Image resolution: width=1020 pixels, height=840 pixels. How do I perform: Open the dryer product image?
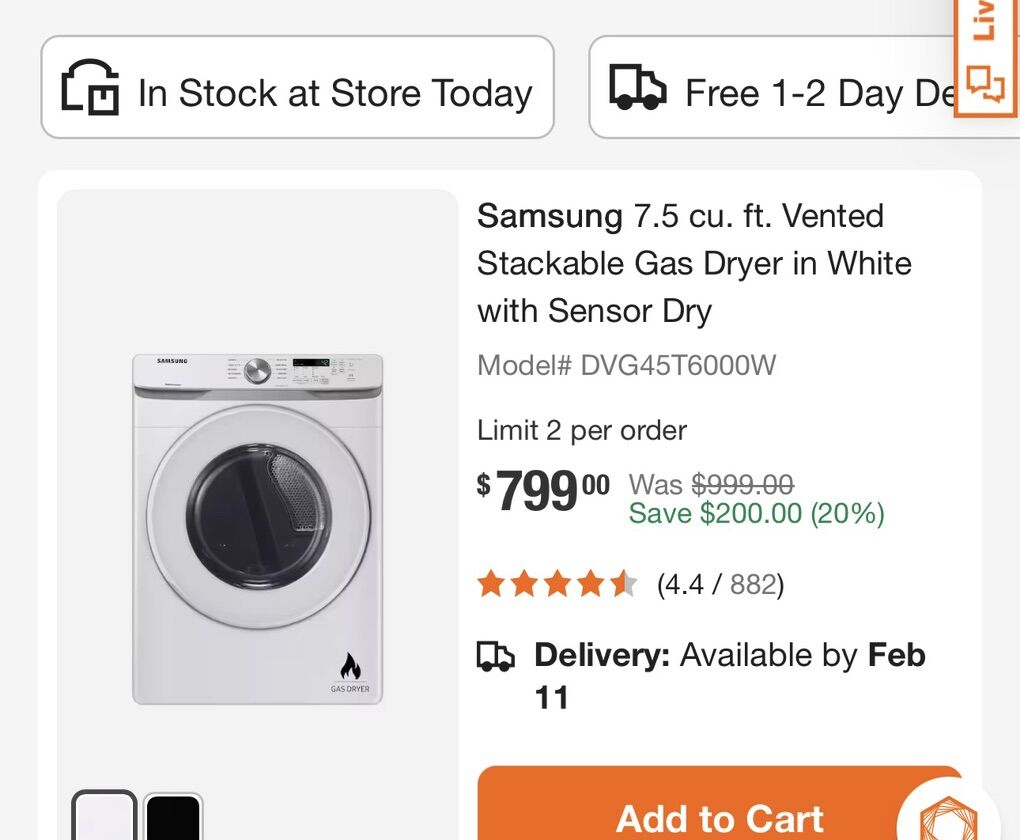(258, 528)
